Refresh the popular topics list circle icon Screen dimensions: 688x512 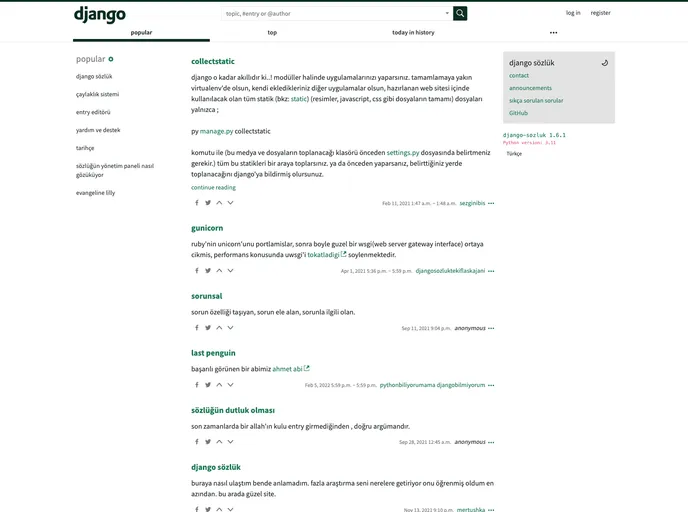click(x=111, y=59)
